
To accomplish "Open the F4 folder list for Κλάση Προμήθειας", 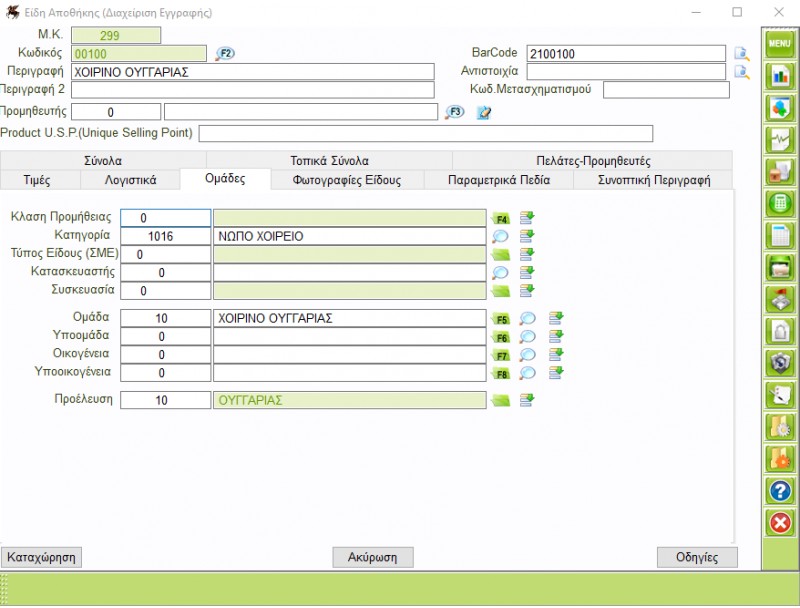I will click(501, 218).
